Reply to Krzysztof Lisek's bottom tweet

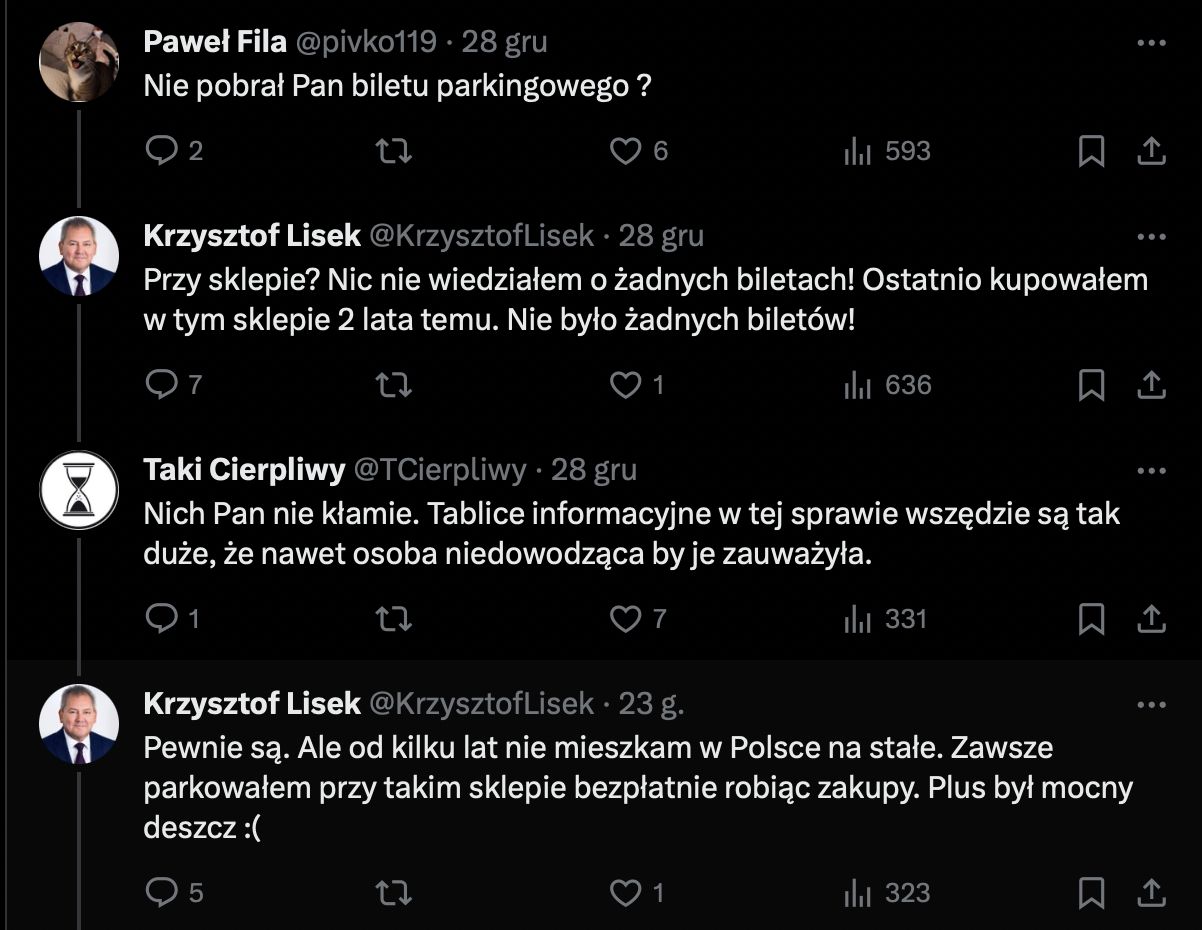pyautogui.click(x=163, y=892)
